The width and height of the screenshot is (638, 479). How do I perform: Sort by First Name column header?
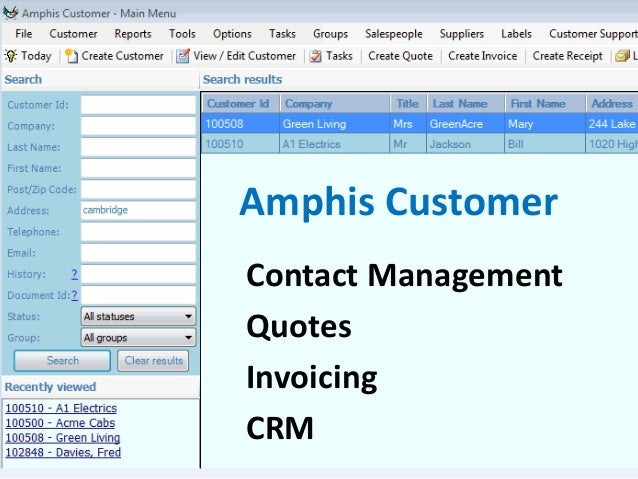(x=545, y=103)
